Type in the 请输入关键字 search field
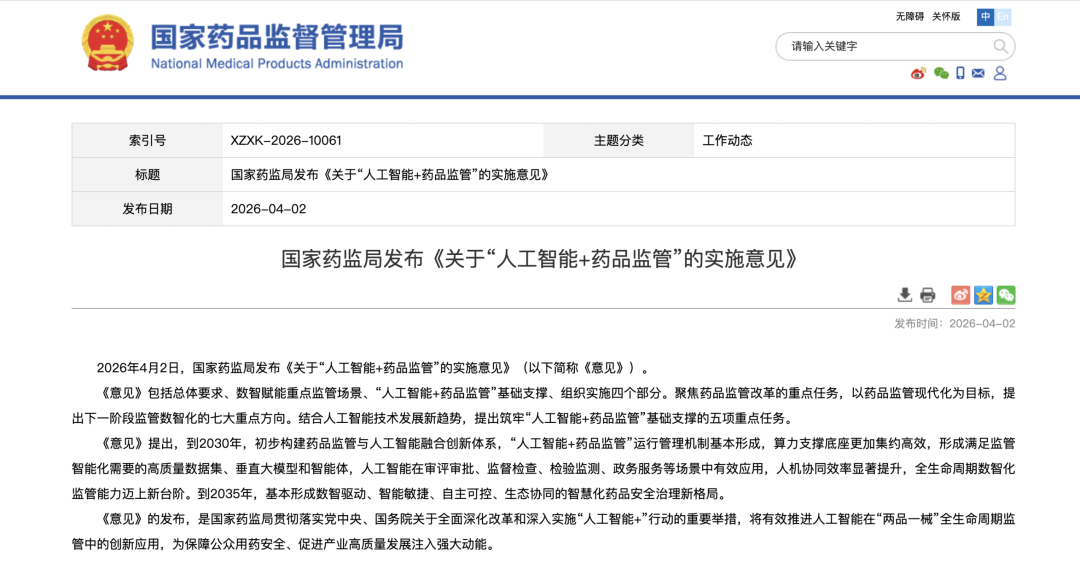The height and width of the screenshot is (580, 1080). click(x=885, y=46)
